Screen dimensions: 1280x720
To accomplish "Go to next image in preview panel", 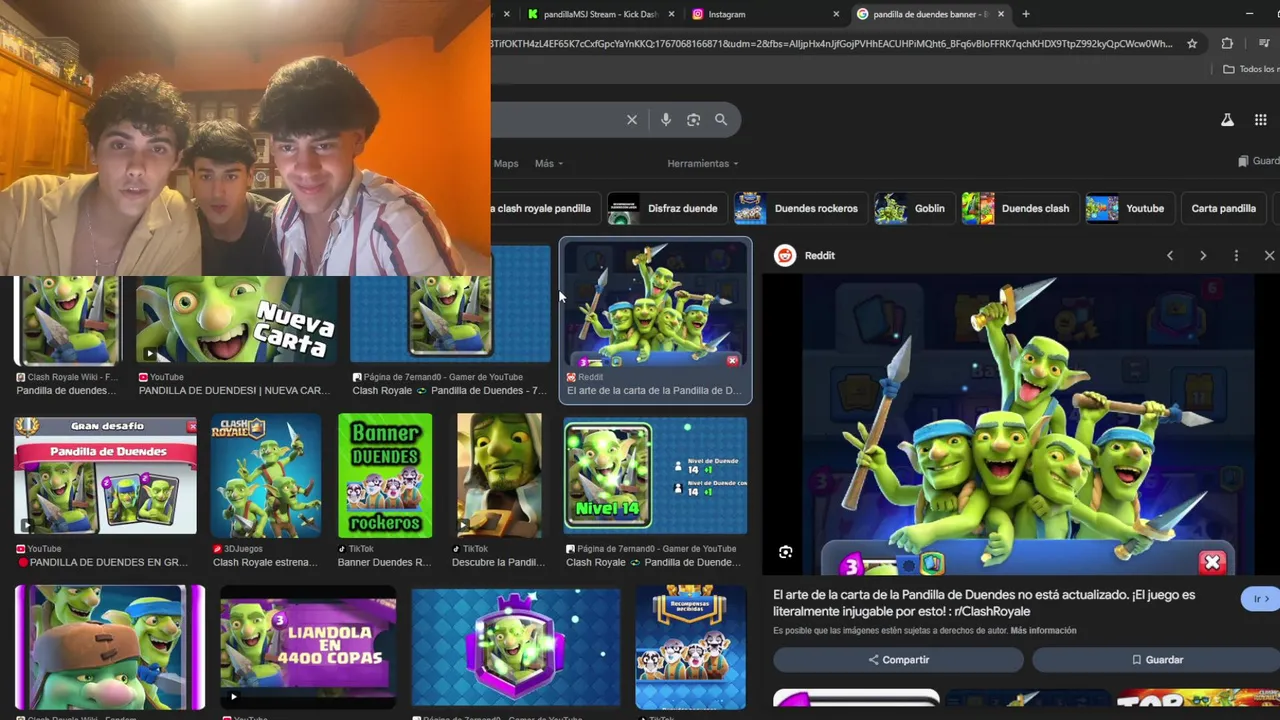I will [1203, 256].
